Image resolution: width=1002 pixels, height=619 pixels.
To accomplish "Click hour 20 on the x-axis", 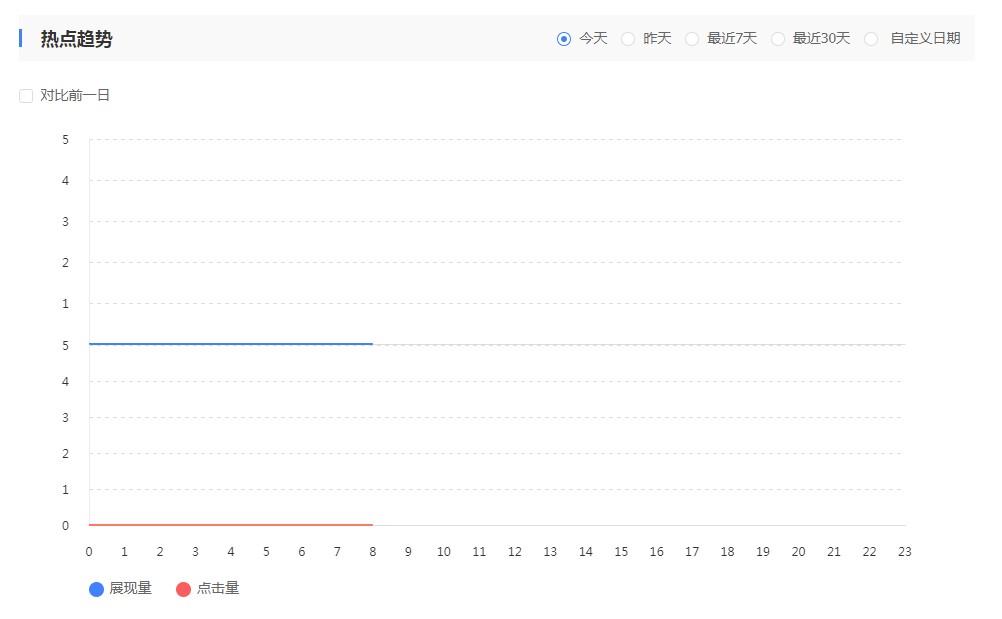I will coord(798,552).
